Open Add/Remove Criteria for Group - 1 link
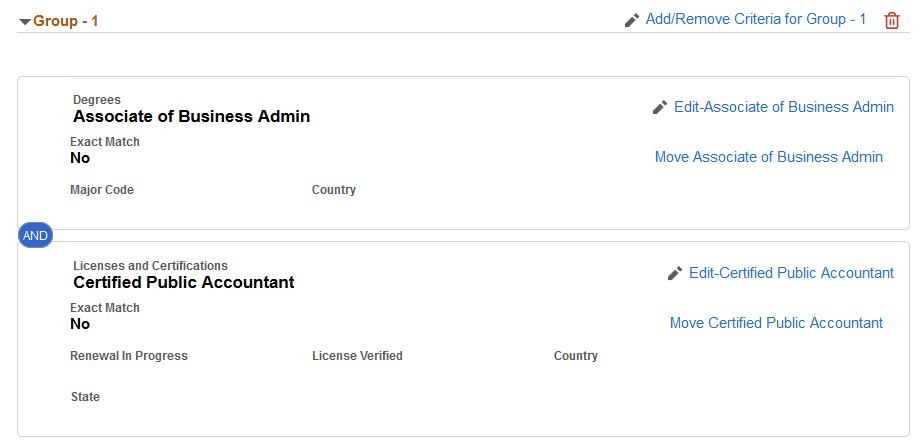This screenshot has height=448, width=923. click(756, 19)
